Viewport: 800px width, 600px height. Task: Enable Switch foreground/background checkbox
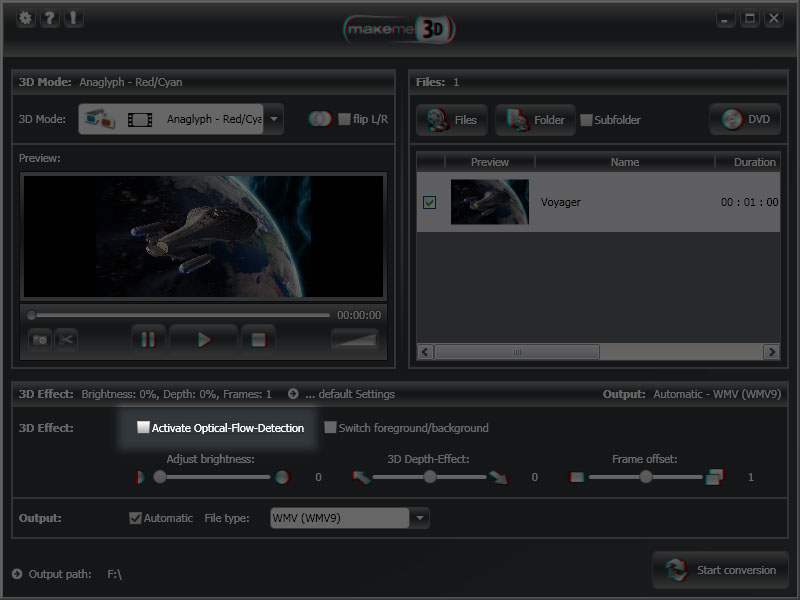coord(330,427)
